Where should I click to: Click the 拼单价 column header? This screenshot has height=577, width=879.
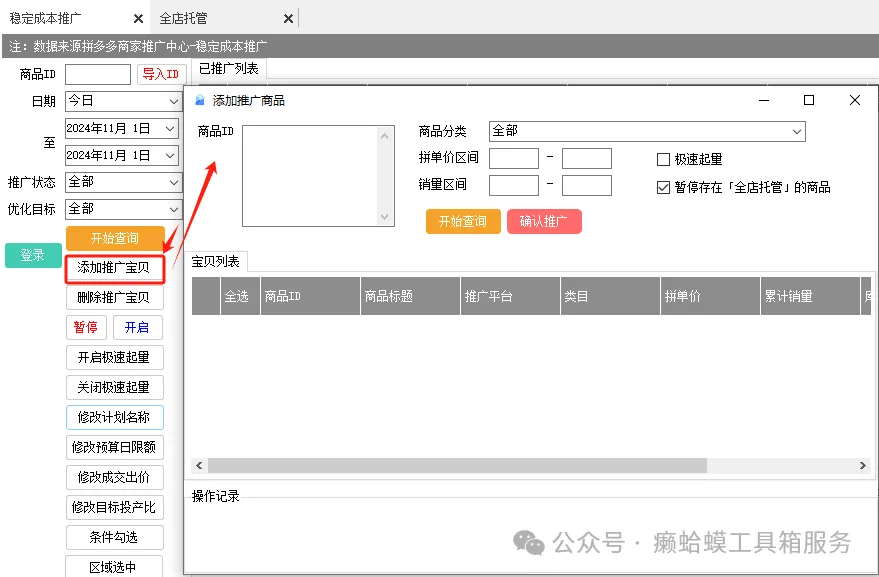pyautogui.click(x=710, y=296)
